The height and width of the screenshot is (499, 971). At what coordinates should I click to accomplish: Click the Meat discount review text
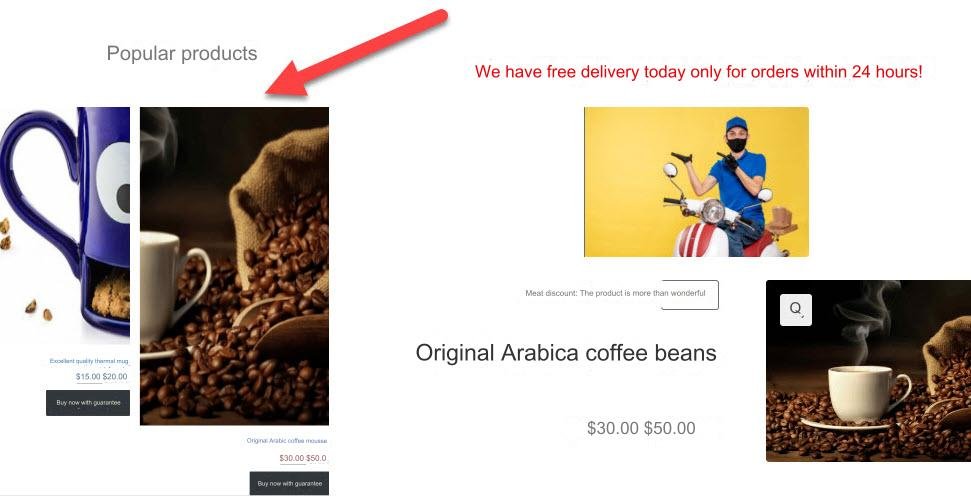(615, 293)
